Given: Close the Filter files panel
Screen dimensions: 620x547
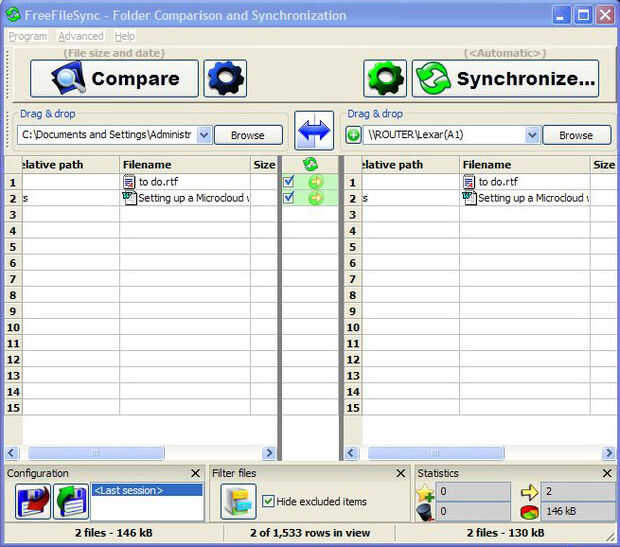Looking at the screenshot, I should point(401,473).
